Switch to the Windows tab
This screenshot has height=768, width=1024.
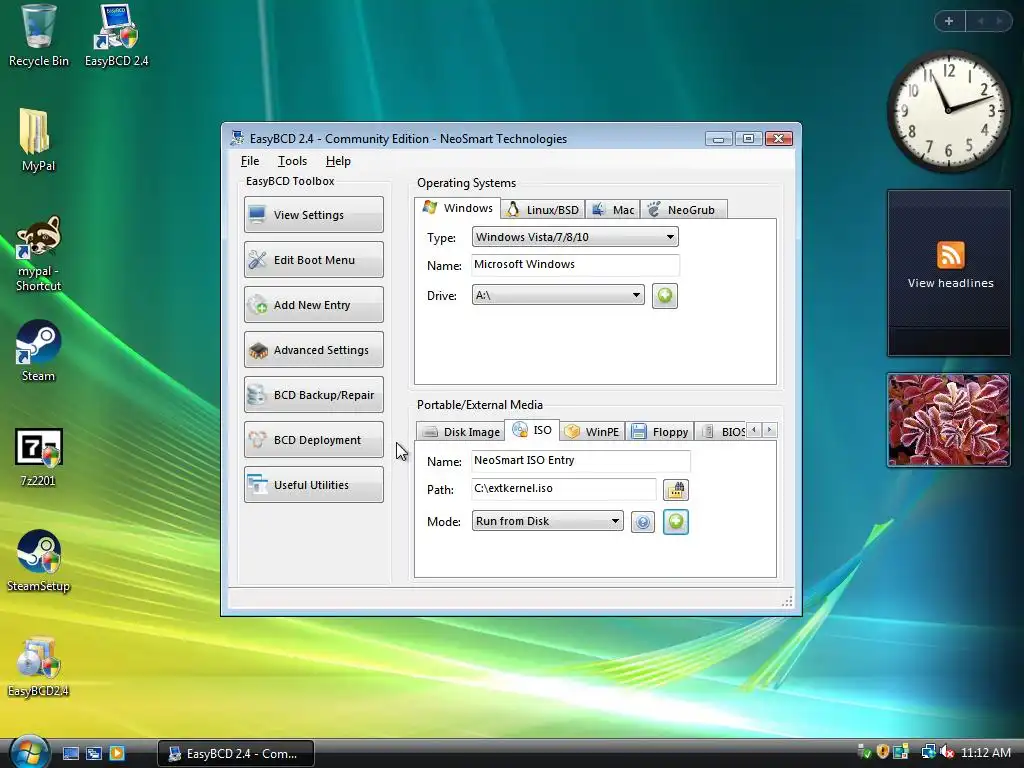tap(458, 208)
